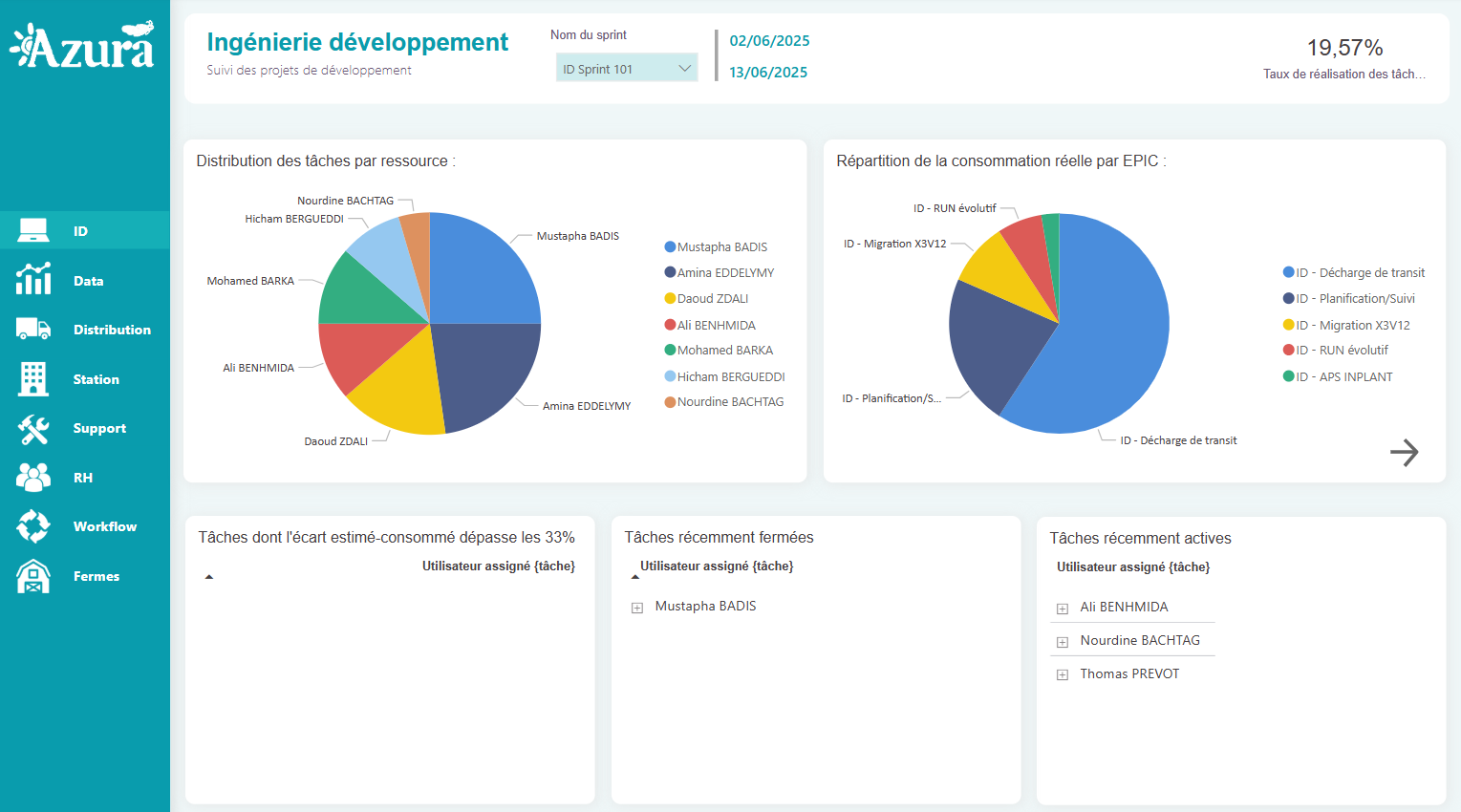Expand the Mustapha BADIS row
This screenshot has width=1461, height=812.
pos(637,608)
